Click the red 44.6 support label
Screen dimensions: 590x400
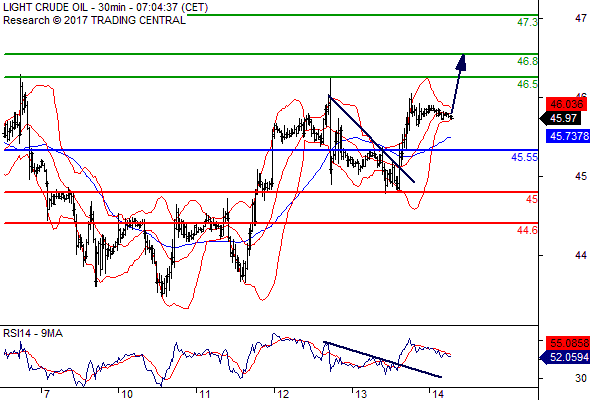(x=527, y=230)
